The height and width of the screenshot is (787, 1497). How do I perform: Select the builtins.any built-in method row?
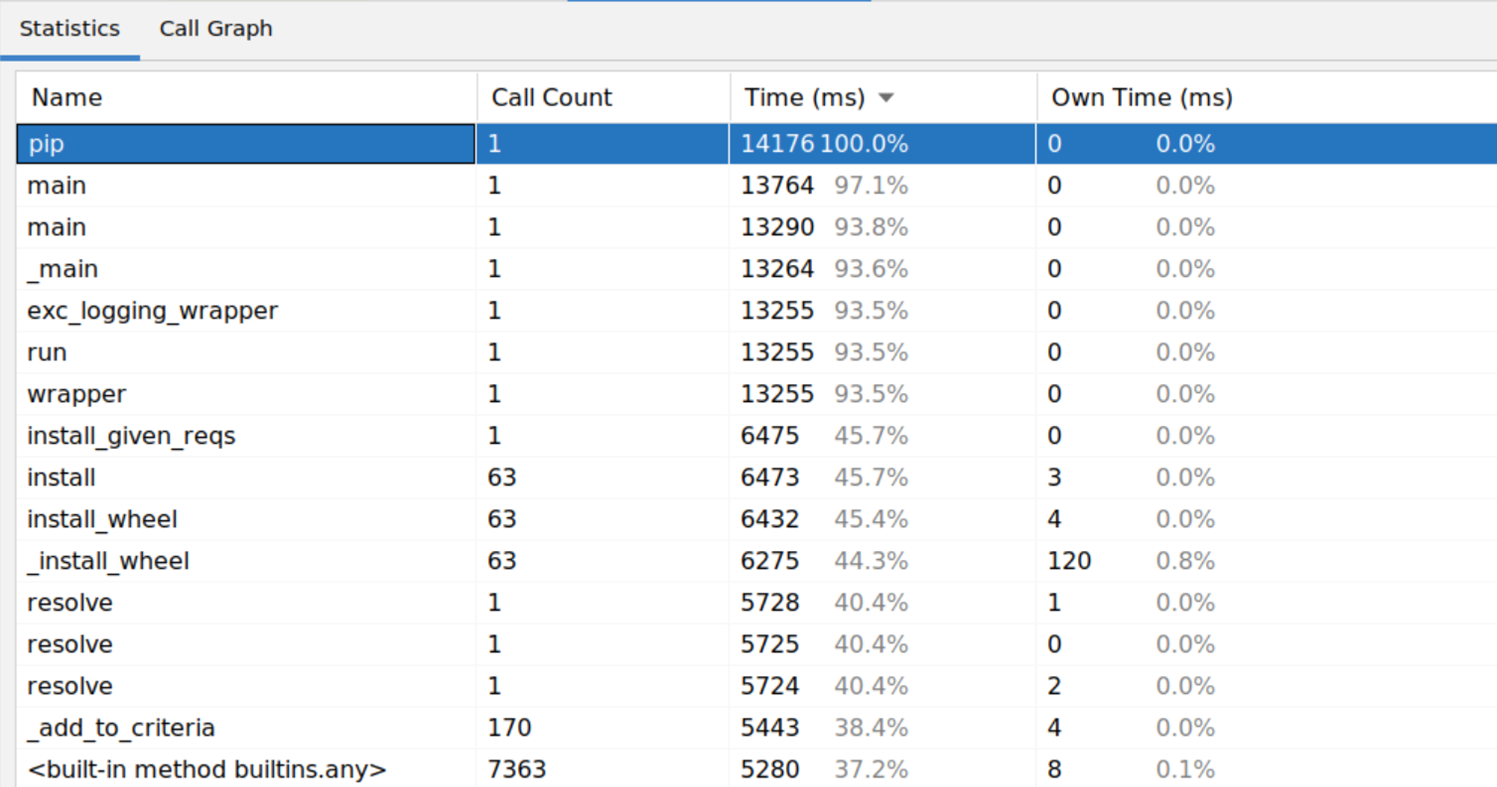[x=200, y=769]
